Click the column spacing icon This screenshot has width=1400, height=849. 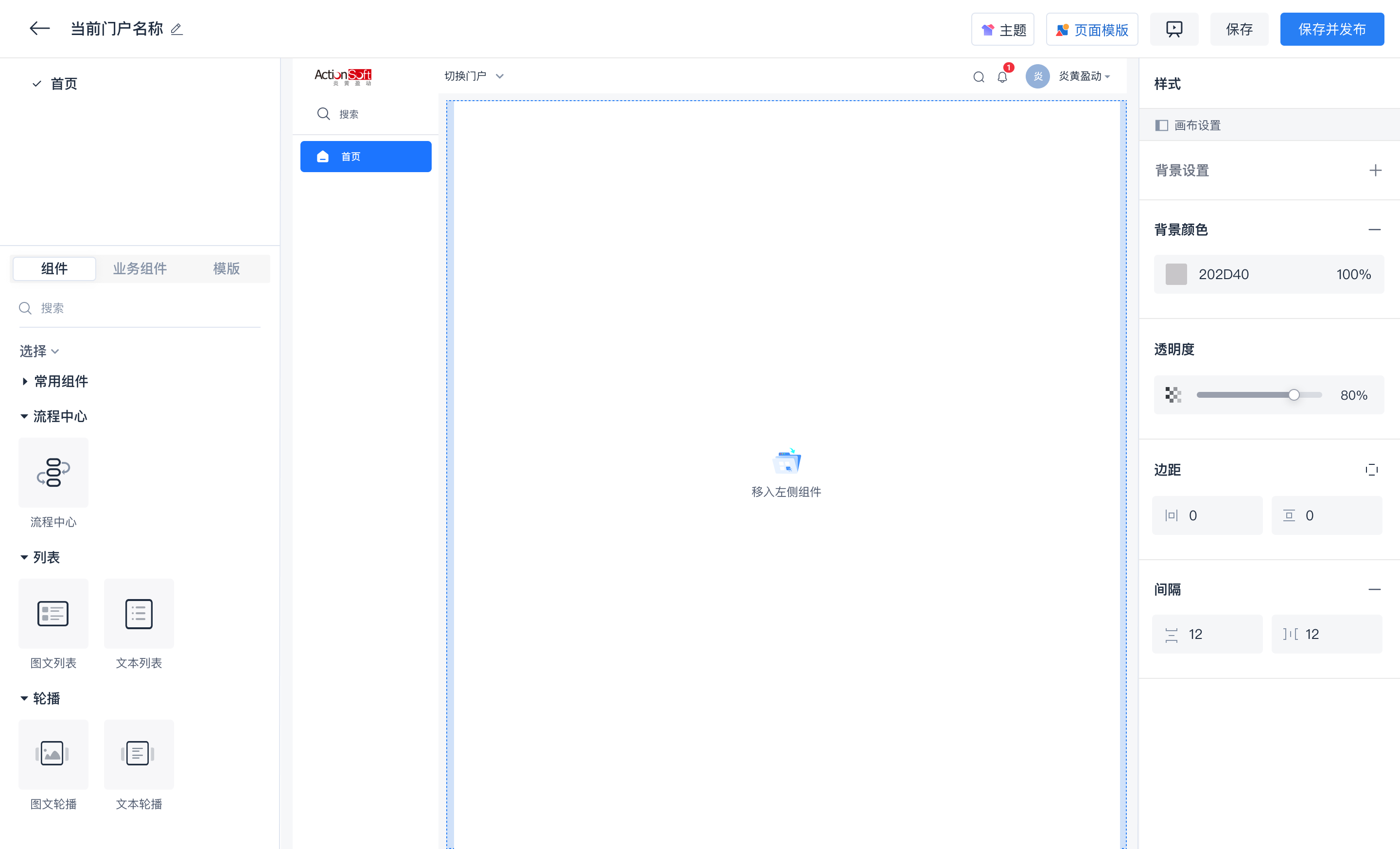point(1290,634)
